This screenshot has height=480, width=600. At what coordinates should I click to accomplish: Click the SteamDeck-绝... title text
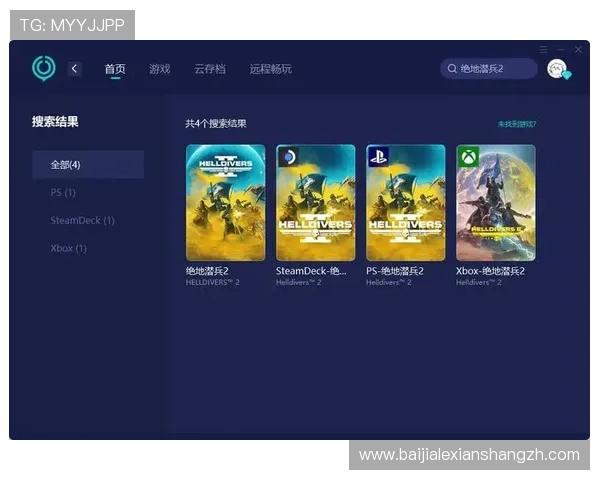(x=311, y=271)
